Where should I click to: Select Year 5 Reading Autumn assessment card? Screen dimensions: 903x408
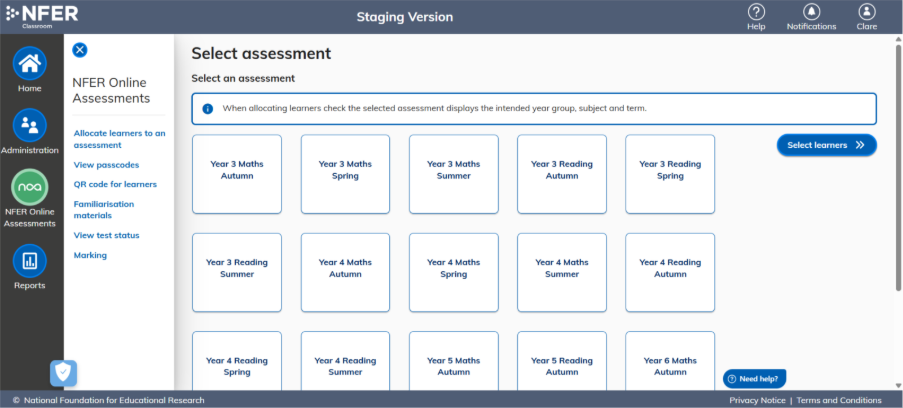[x=561, y=361]
